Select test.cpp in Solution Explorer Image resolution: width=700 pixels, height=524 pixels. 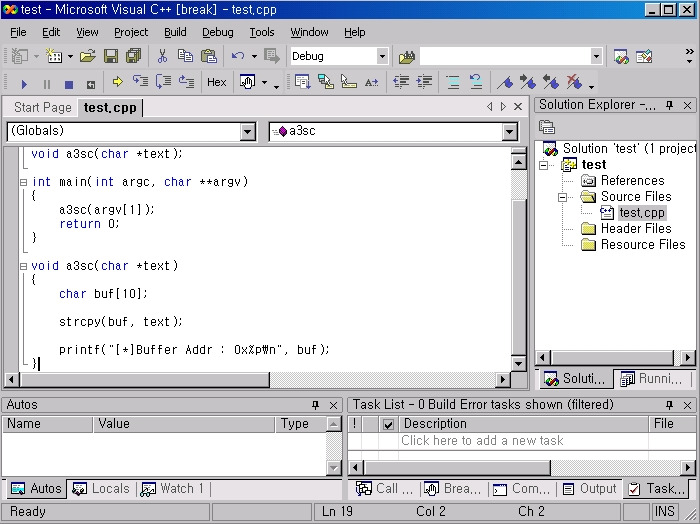click(x=642, y=213)
